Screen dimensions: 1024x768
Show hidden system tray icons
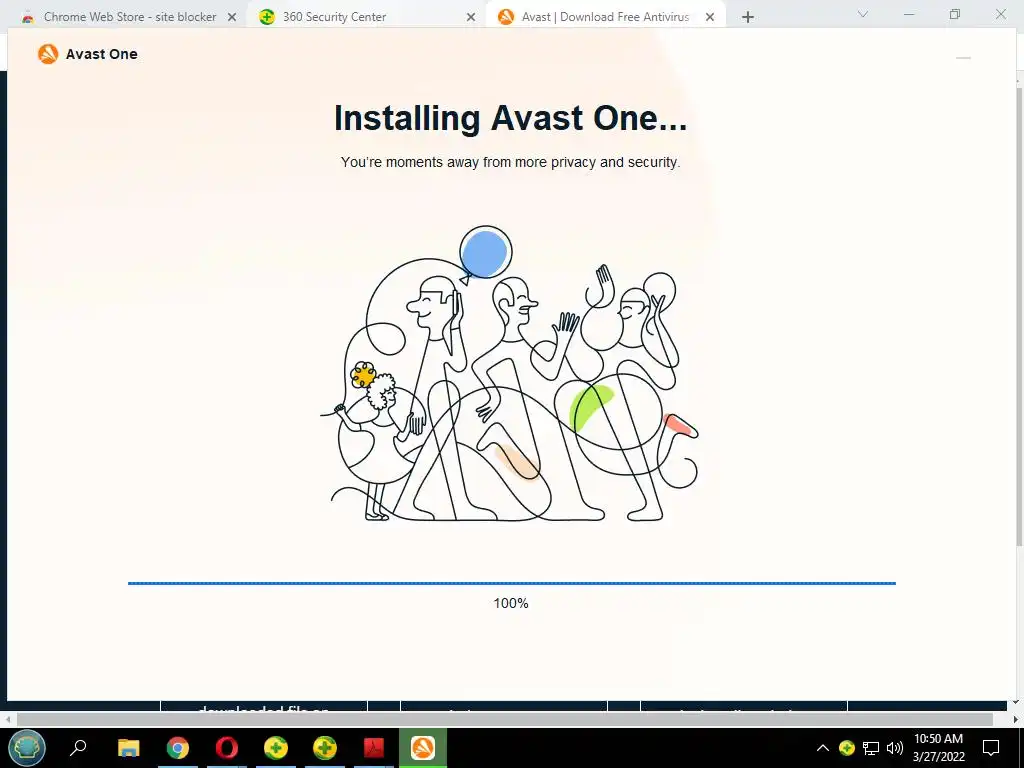coord(823,748)
